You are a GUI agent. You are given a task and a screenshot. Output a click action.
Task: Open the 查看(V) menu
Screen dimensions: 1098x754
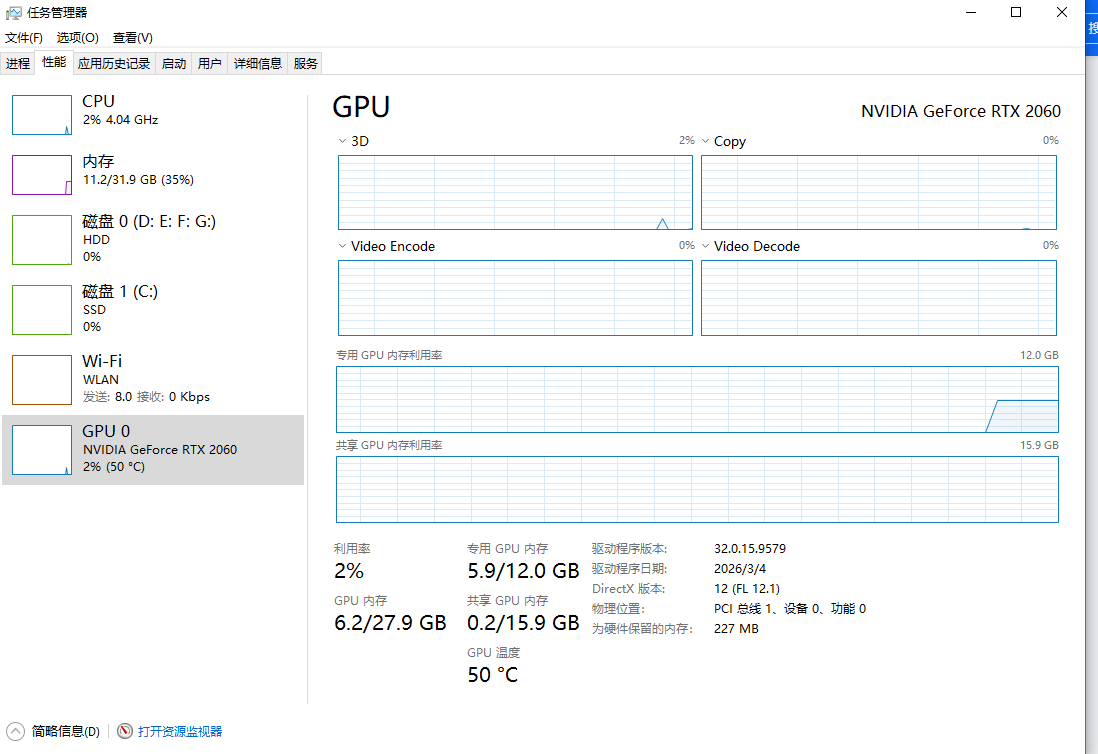132,37
